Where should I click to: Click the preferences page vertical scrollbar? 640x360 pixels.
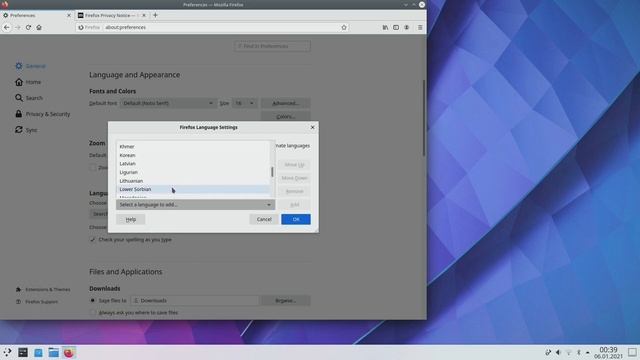[x=424, y=118]
